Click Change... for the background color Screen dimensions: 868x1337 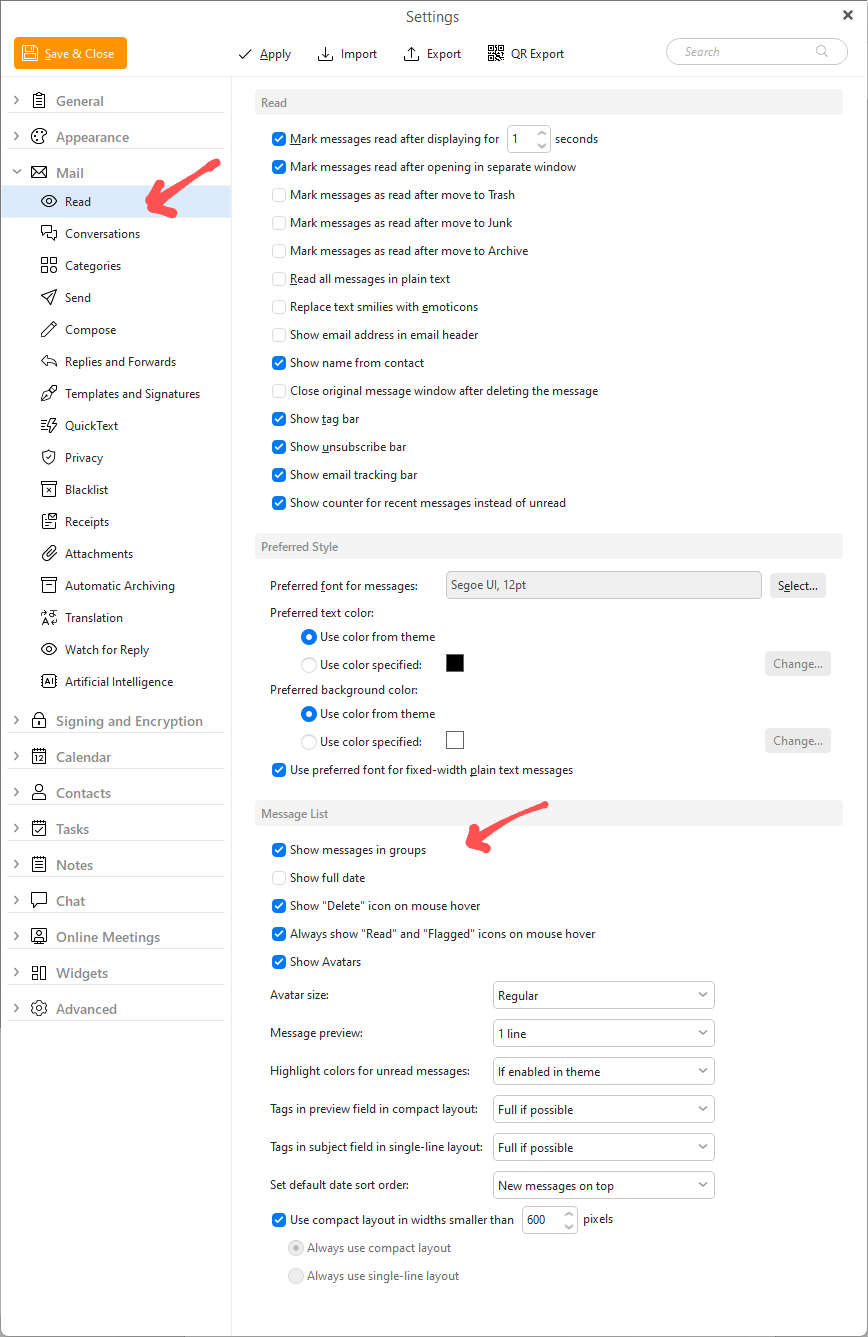coord(798,741)
